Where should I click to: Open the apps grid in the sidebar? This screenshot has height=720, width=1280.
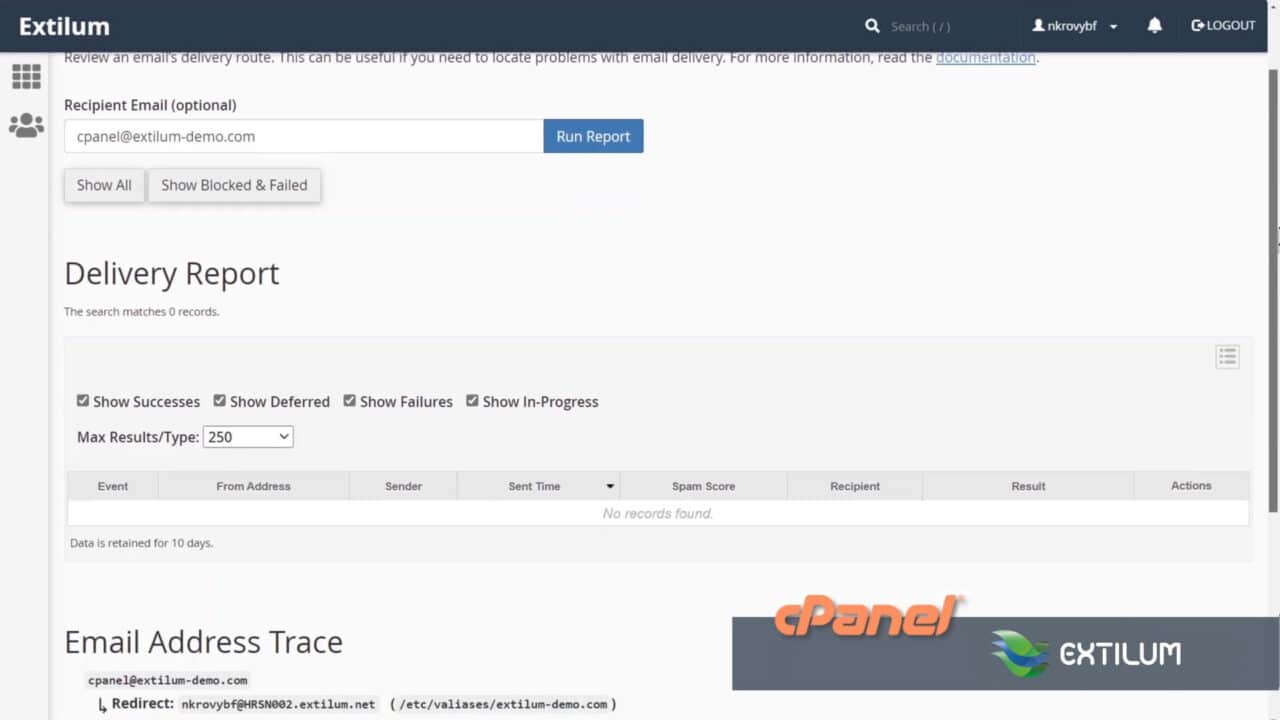(x=26, y=76)
